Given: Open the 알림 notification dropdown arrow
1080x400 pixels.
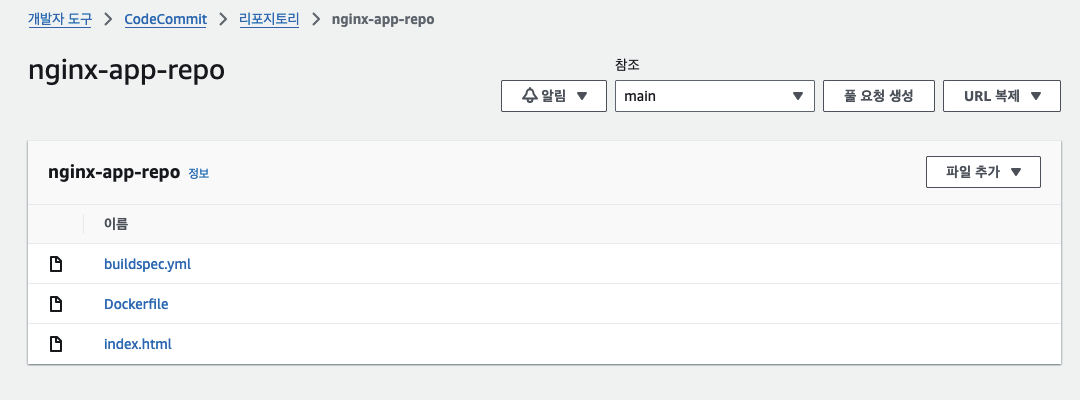Looking at the screenshot, I should [583, 96].
